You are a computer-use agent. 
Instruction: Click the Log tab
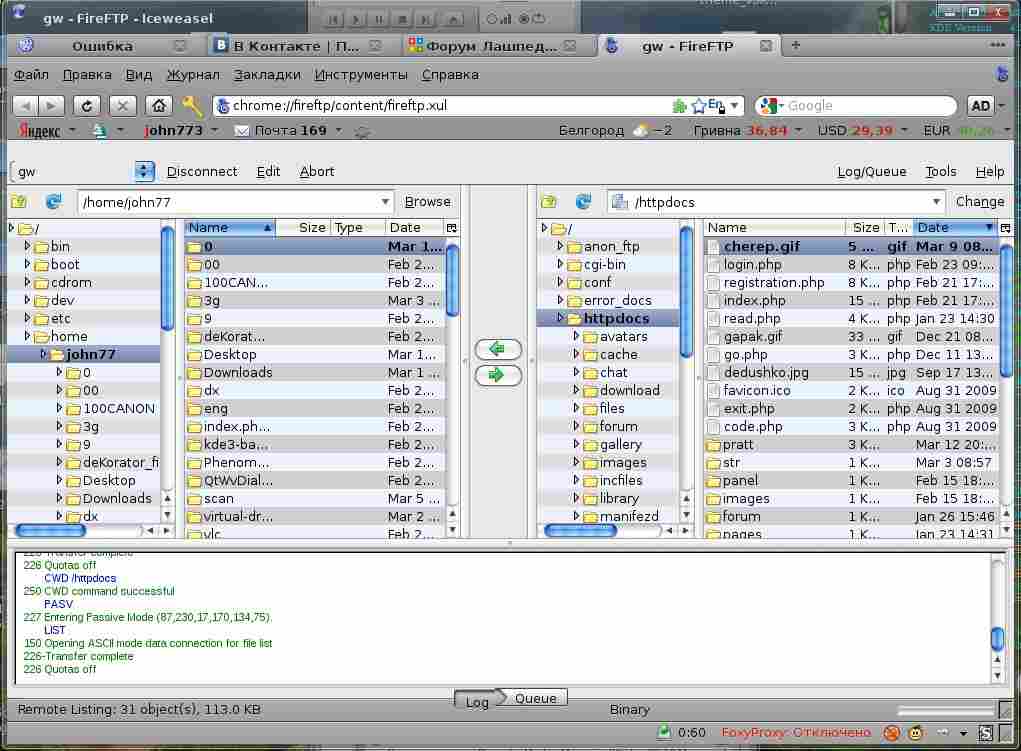click(477, 702)
